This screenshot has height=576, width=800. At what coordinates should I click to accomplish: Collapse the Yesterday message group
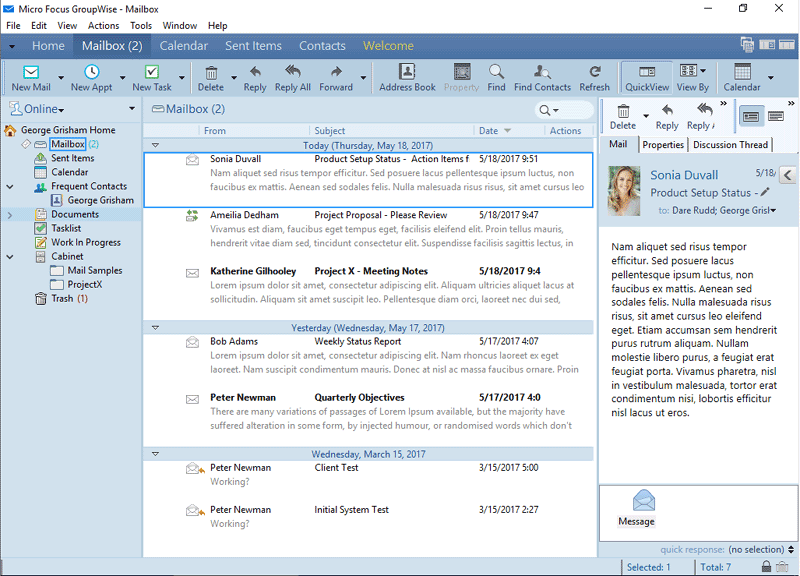(x=155, y=328)
